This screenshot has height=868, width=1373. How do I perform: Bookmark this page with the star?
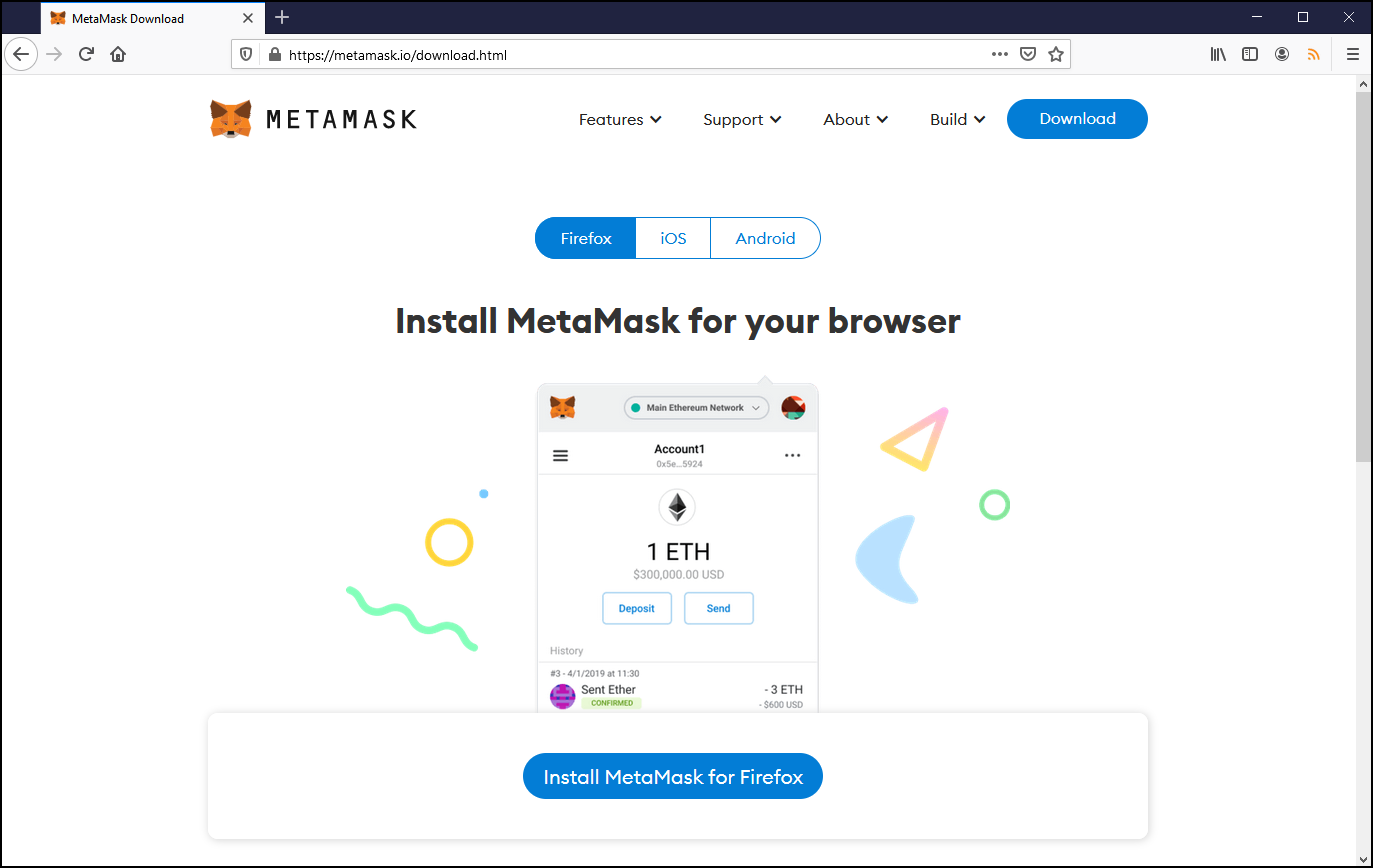[1055, 55]
